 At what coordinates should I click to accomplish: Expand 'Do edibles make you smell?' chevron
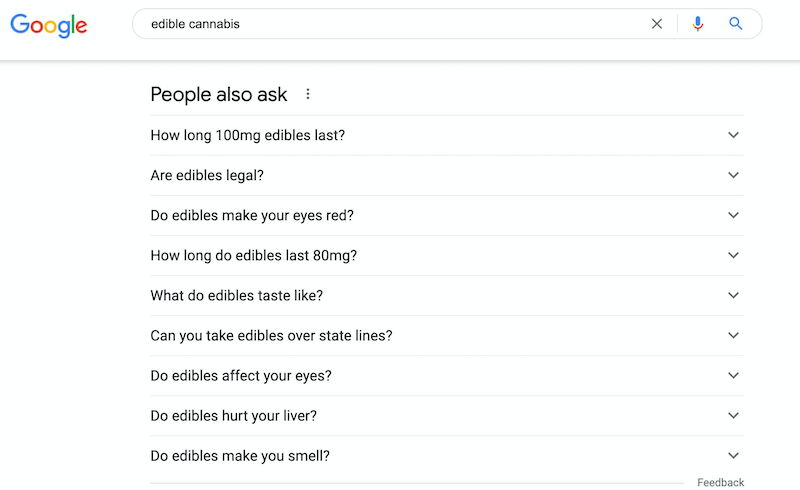[733, 456]
